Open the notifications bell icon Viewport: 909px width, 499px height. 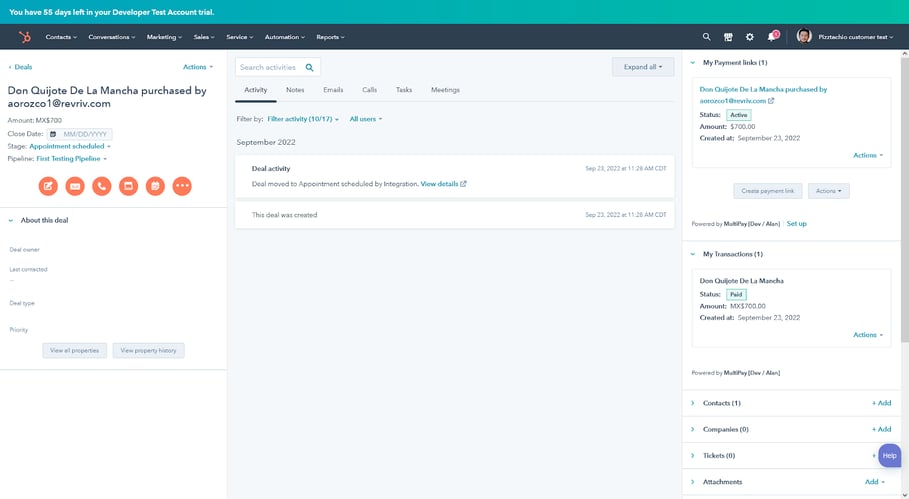(x=771, y=37)
